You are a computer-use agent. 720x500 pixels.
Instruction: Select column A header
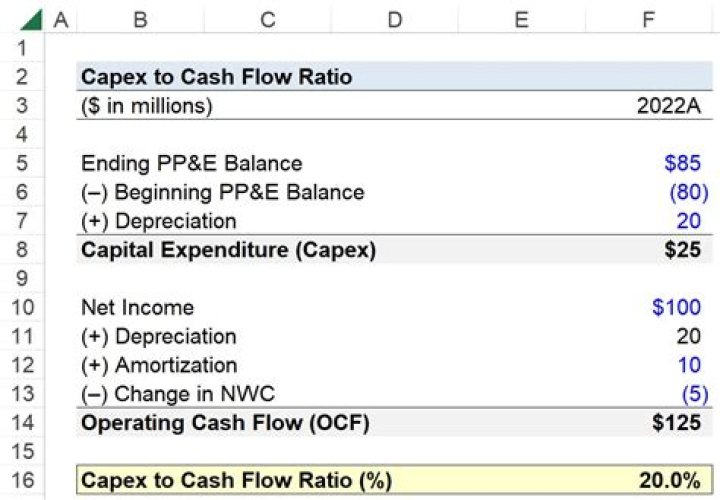[x=59, y=18]
